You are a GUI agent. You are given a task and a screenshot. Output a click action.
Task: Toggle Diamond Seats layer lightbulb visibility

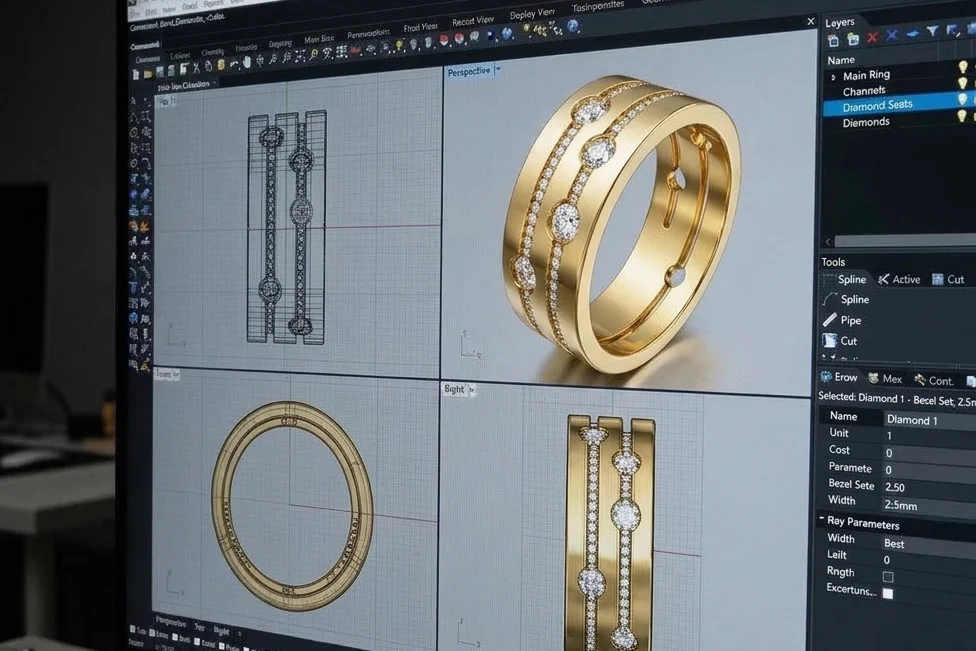click(x=962, y=99)
